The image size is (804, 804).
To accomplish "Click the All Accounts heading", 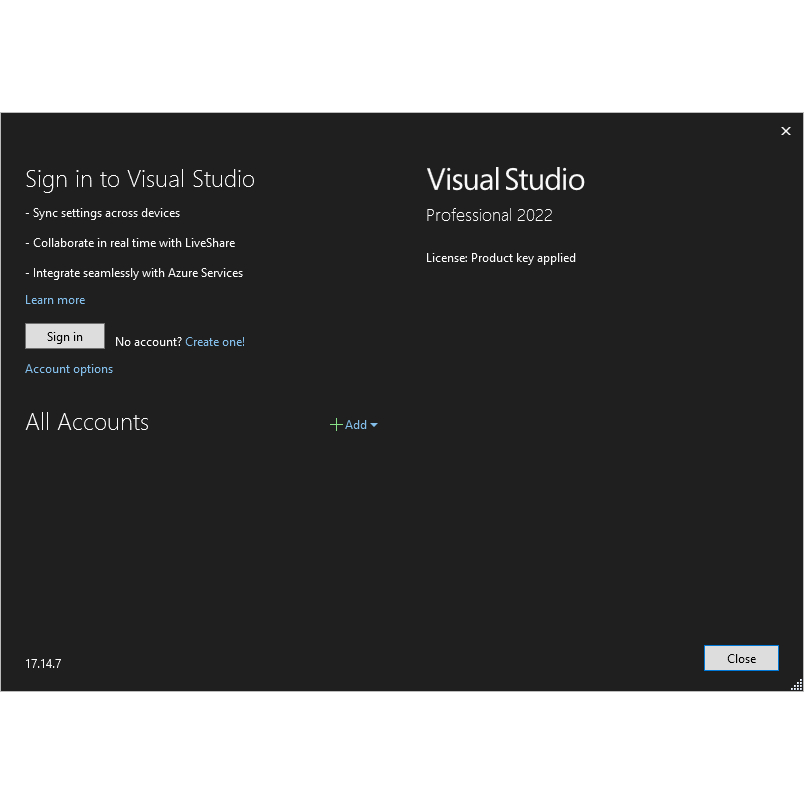I will tap(87, 423).
